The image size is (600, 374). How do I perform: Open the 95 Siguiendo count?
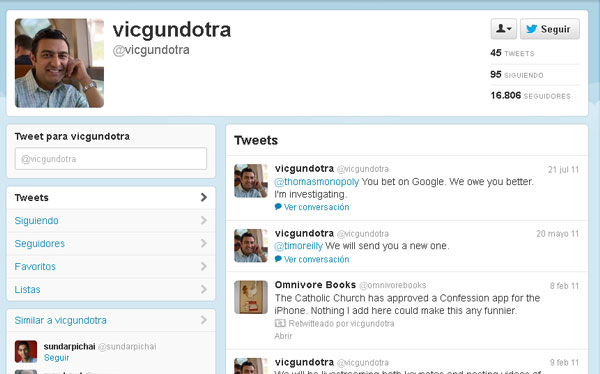tap(517, 75)
